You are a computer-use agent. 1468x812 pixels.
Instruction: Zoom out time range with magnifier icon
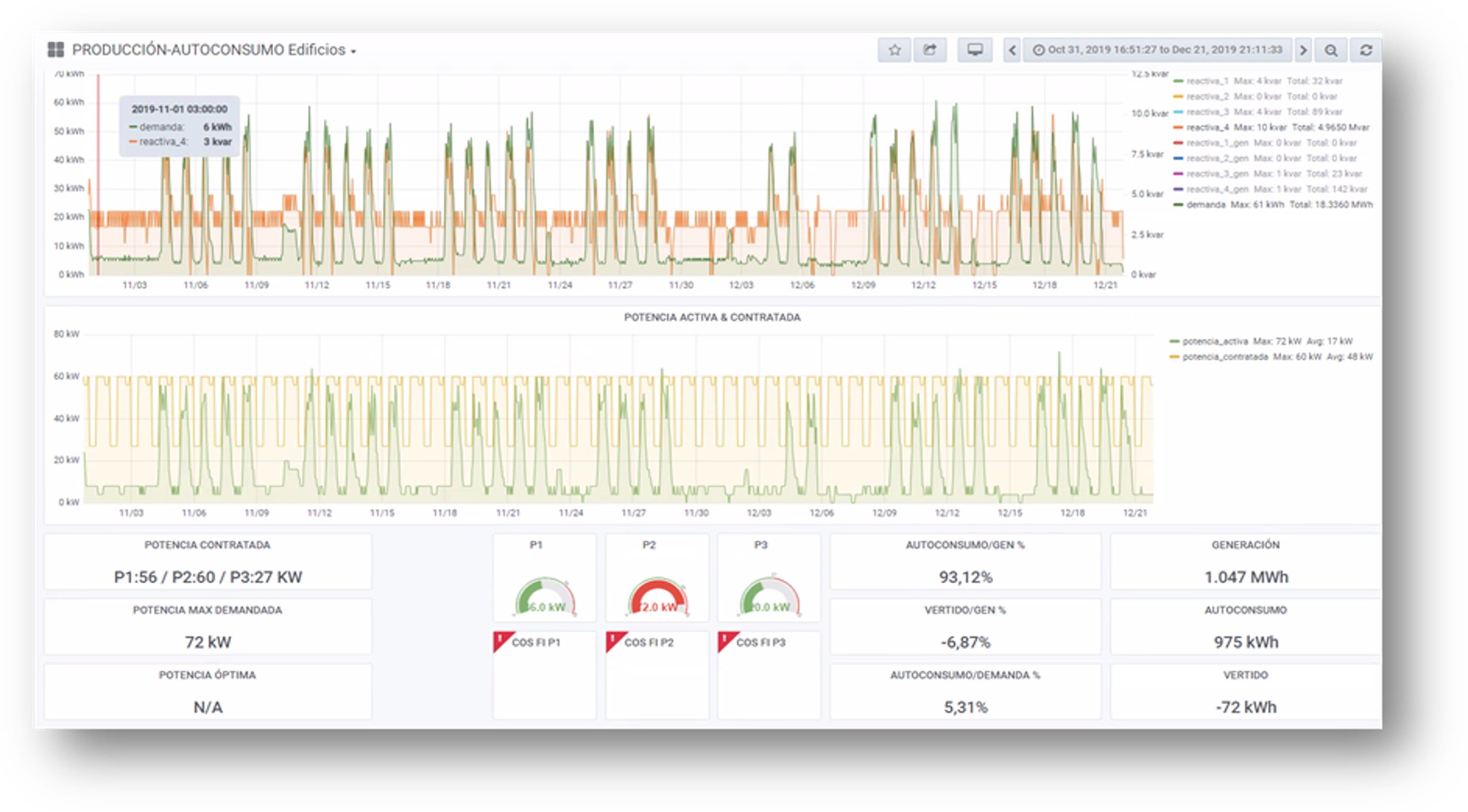(1331, 50)
